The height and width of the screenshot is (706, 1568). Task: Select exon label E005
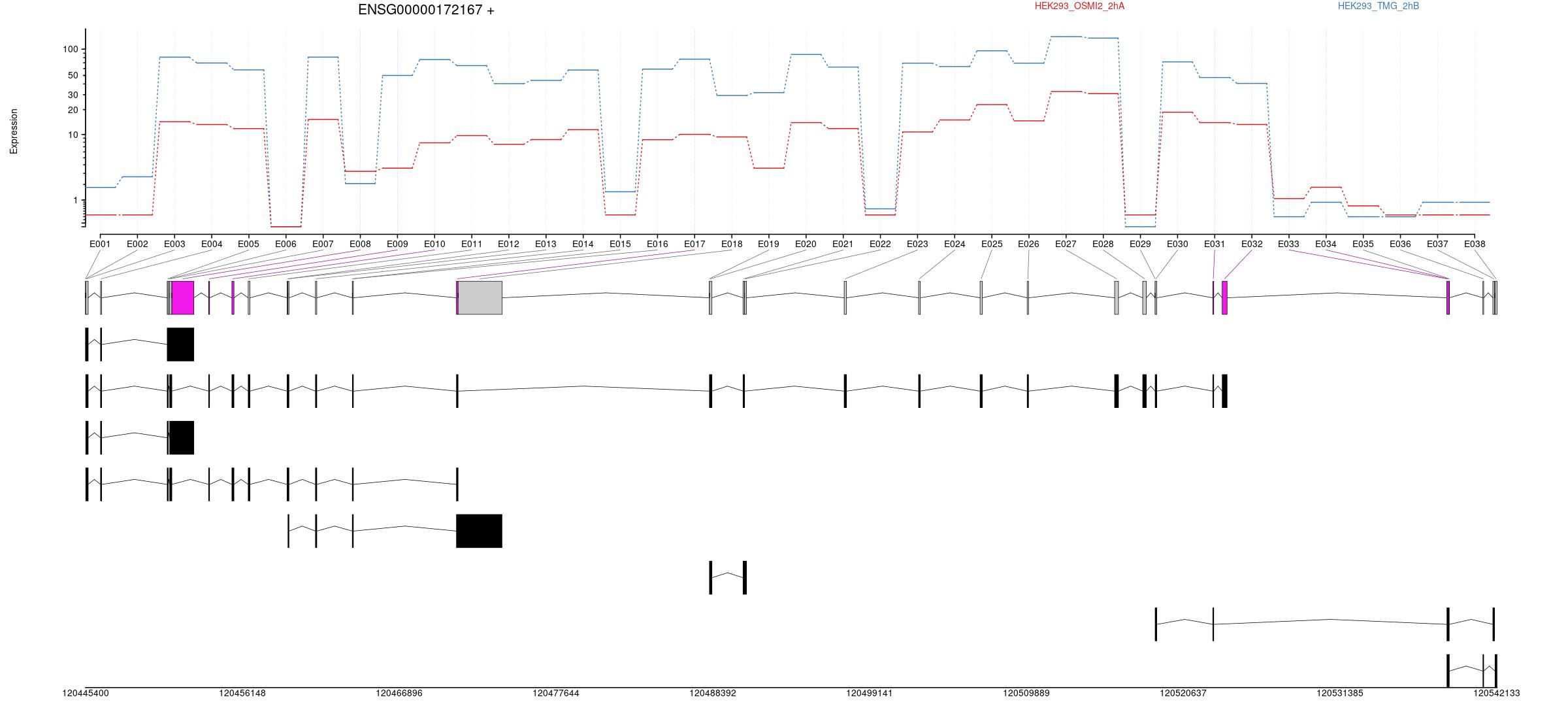[248, 244]
